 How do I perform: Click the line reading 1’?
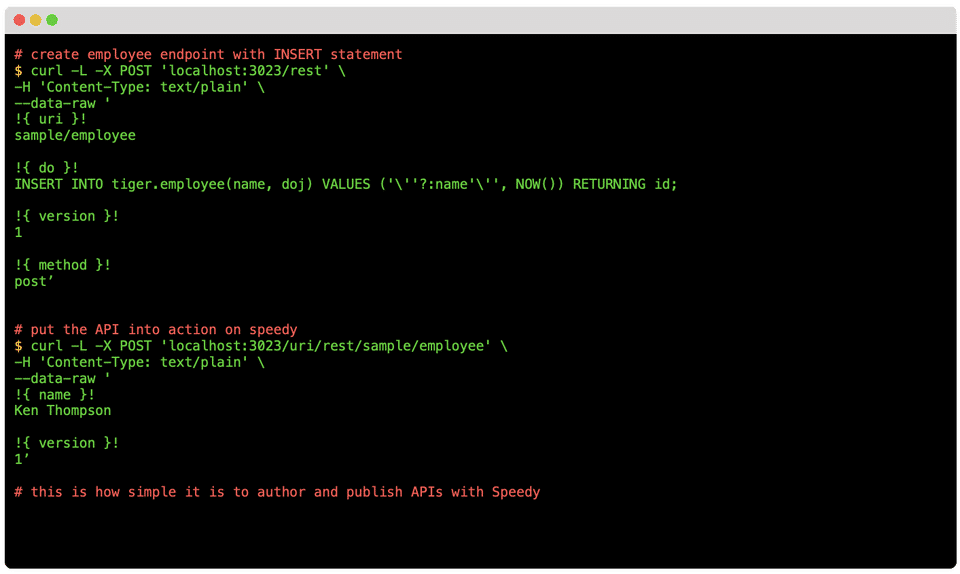pos(22,459)
